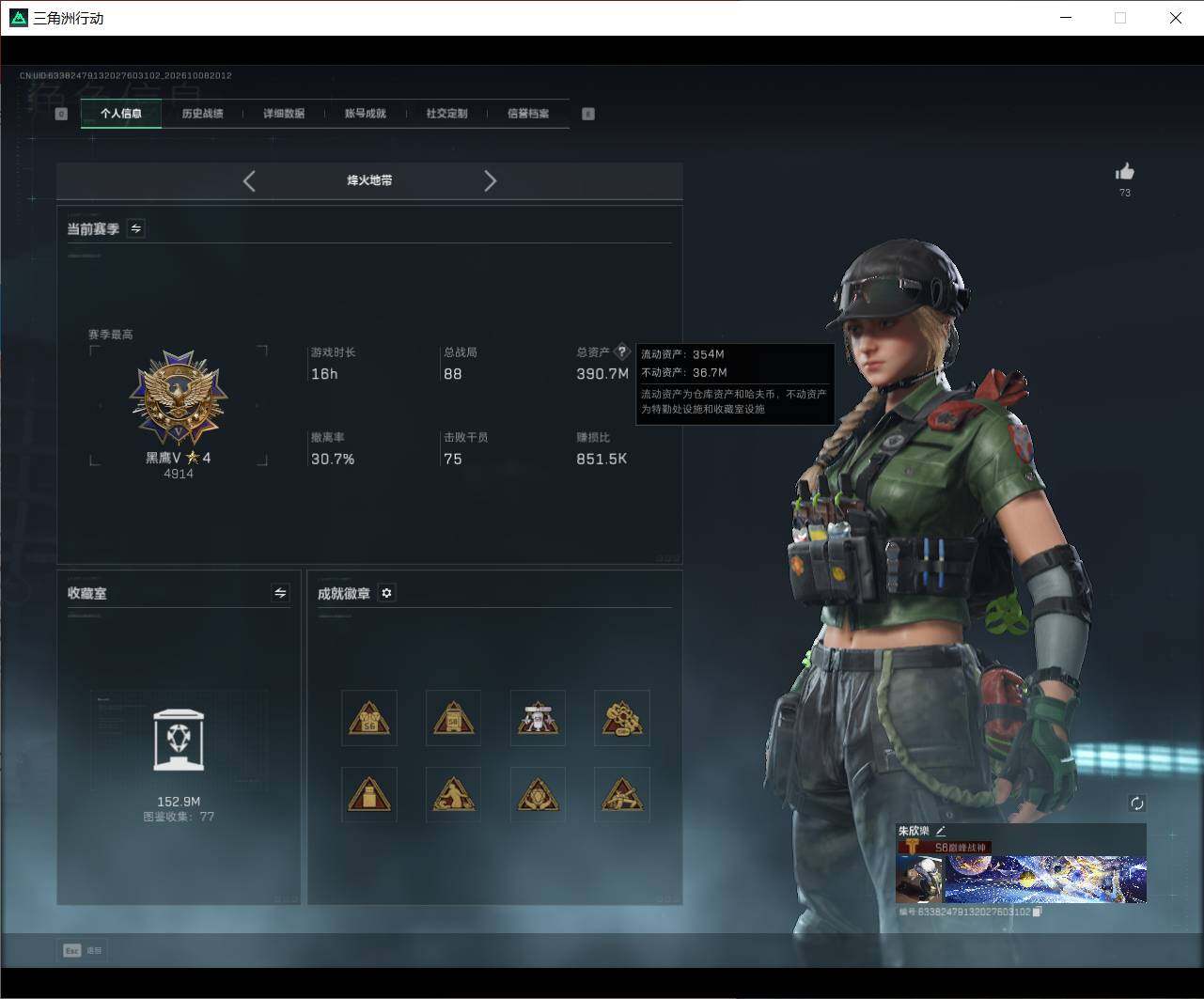This screenshot has width=1204, height=999.
Task: Click the 黑鹰V rank medal emblem
Action: click(179, 398)
